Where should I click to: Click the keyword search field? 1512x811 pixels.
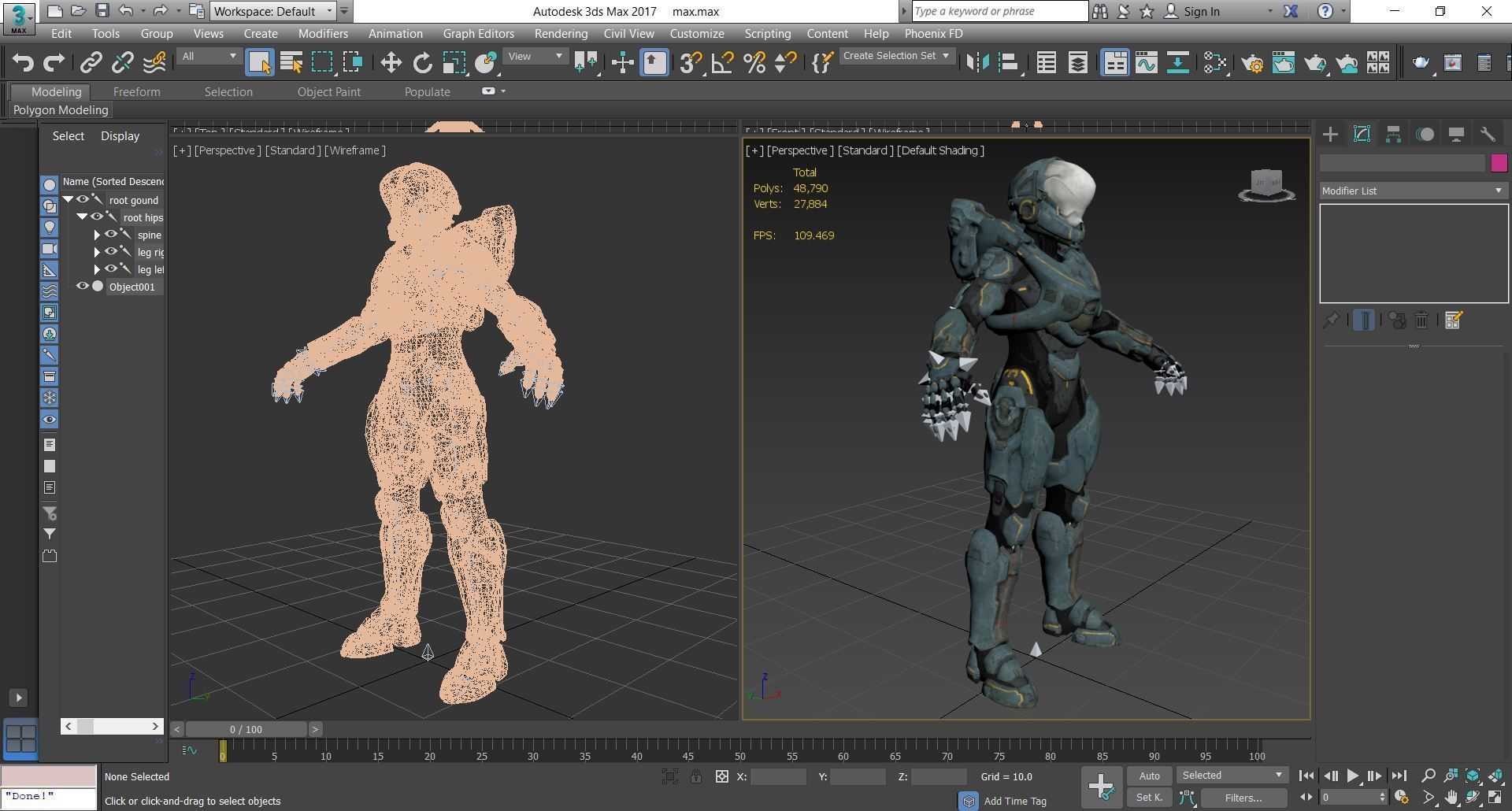(999, 11)
